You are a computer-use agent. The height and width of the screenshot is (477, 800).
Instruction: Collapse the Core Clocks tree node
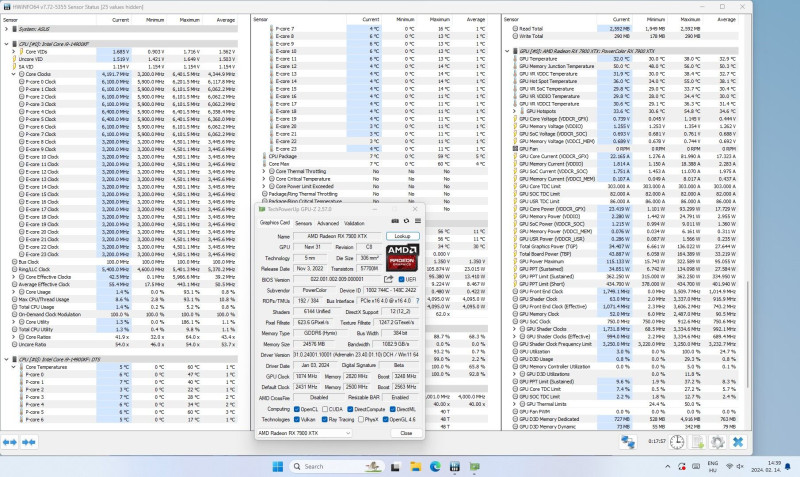(x=14, y=74)
